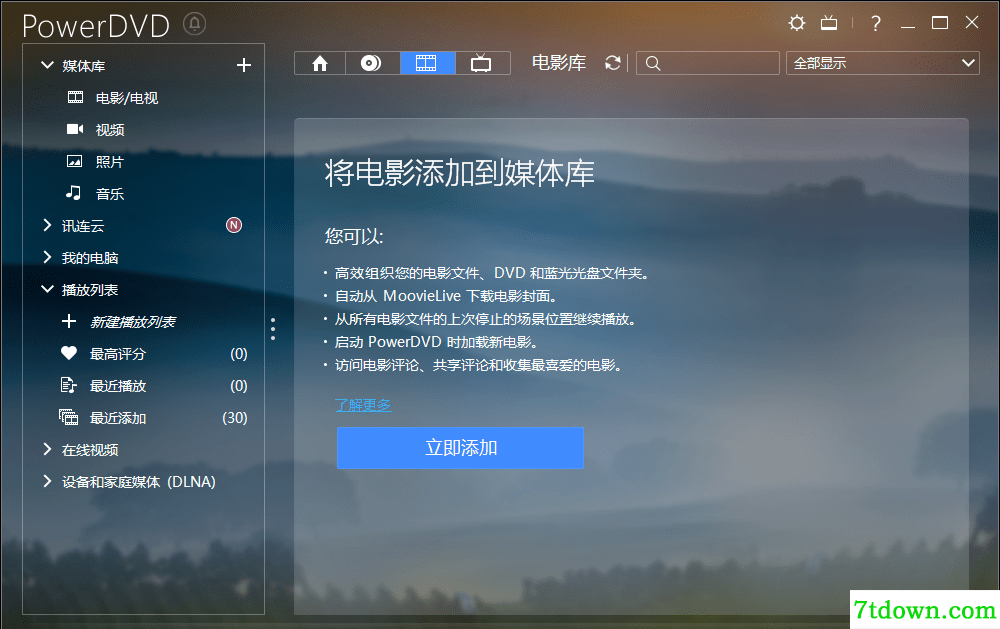Switch to the disc tab

coord(372,63)
